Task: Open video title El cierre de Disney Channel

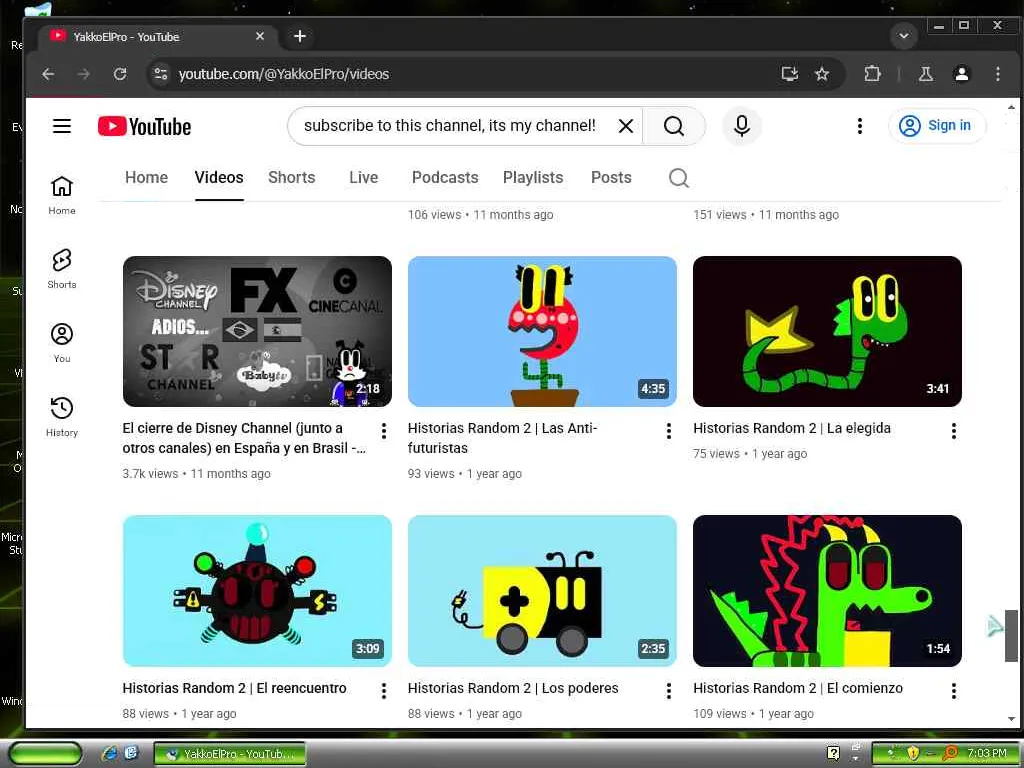Action: pos(244,438)
